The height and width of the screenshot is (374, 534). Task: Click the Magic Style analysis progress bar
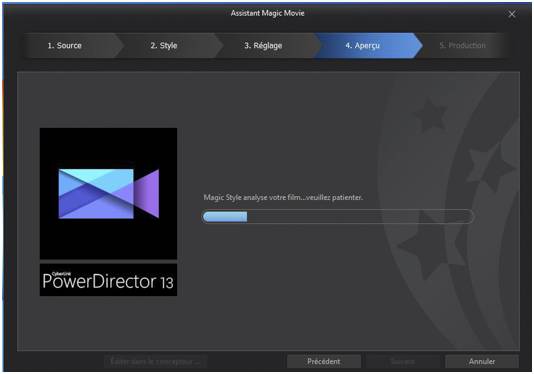point(338,217)
